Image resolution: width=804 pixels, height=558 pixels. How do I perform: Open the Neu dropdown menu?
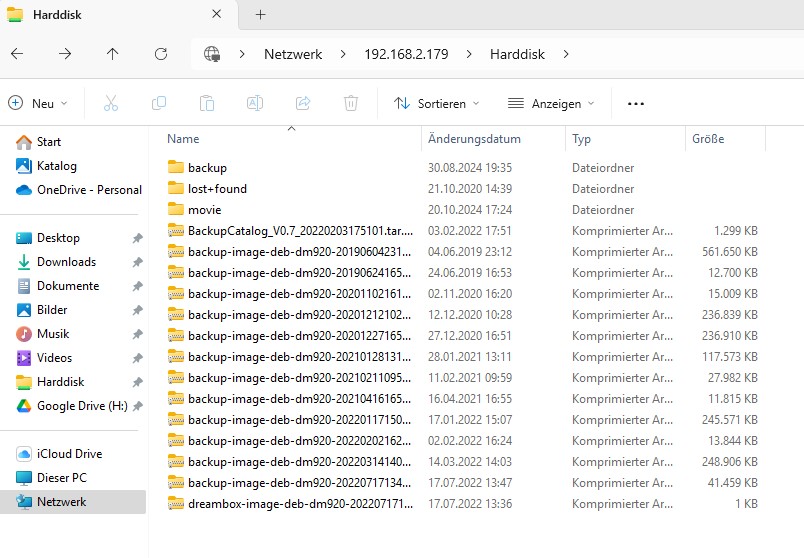tap(38, 103)
